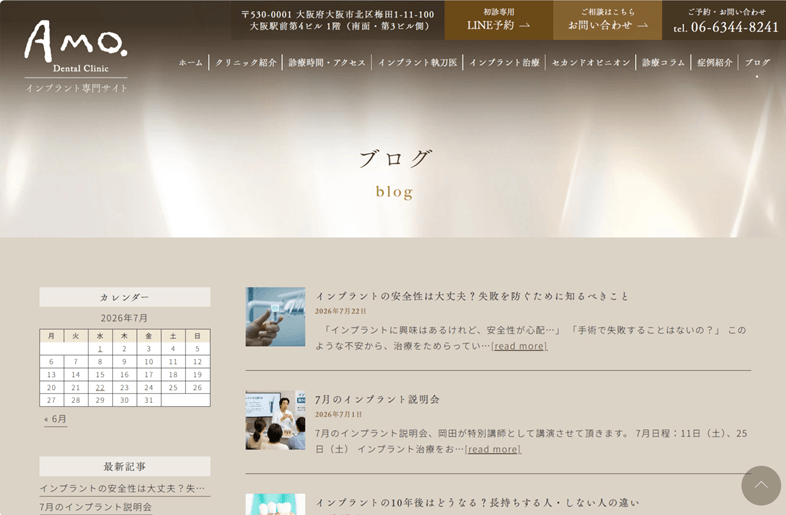The height and width of the screenshot is (515, 786).
Task: Click the scroll-to-top round arrow button
Action: point(761,485)
